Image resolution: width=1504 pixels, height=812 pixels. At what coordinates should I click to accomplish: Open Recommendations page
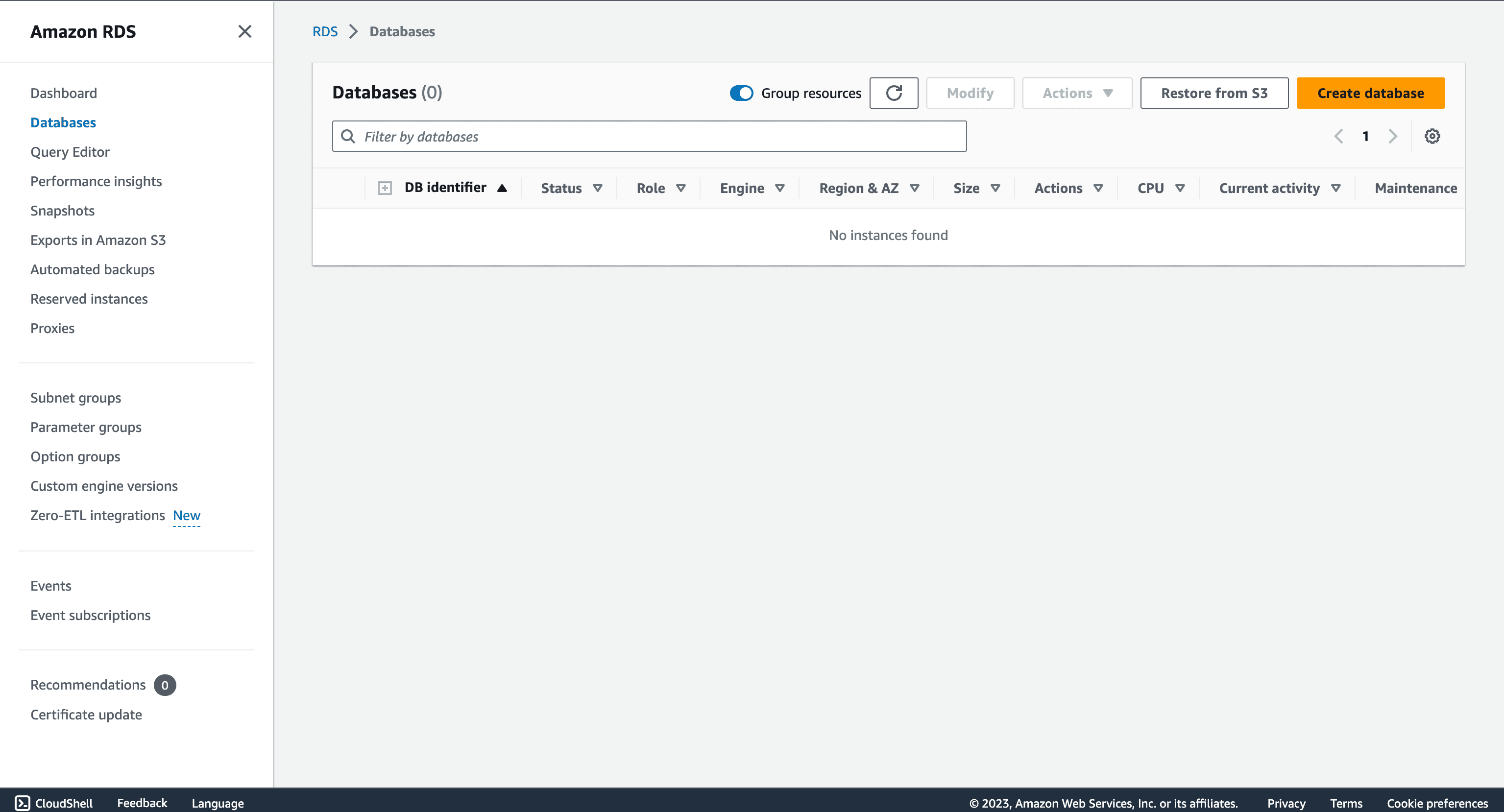coord(88,685)
